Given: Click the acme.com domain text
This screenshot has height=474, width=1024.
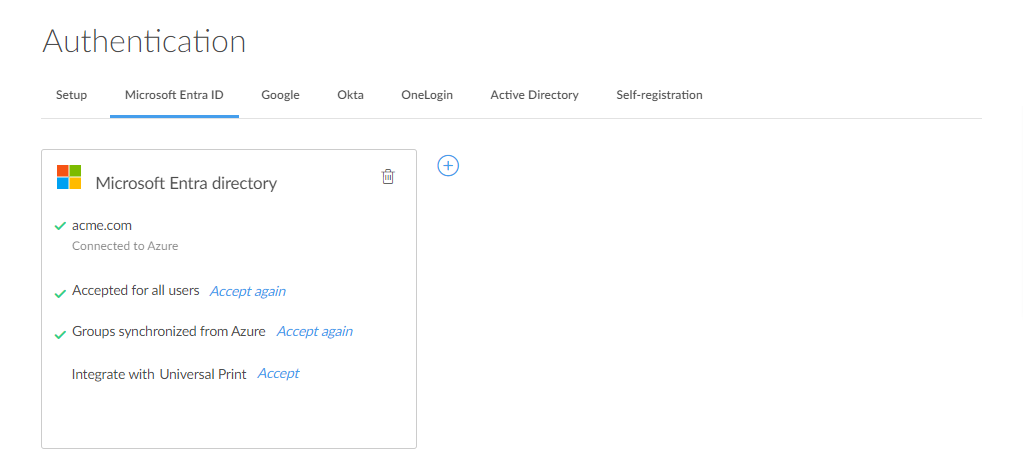Looking at the screenshot, I should pyautogui.click(x=102, y=226).
